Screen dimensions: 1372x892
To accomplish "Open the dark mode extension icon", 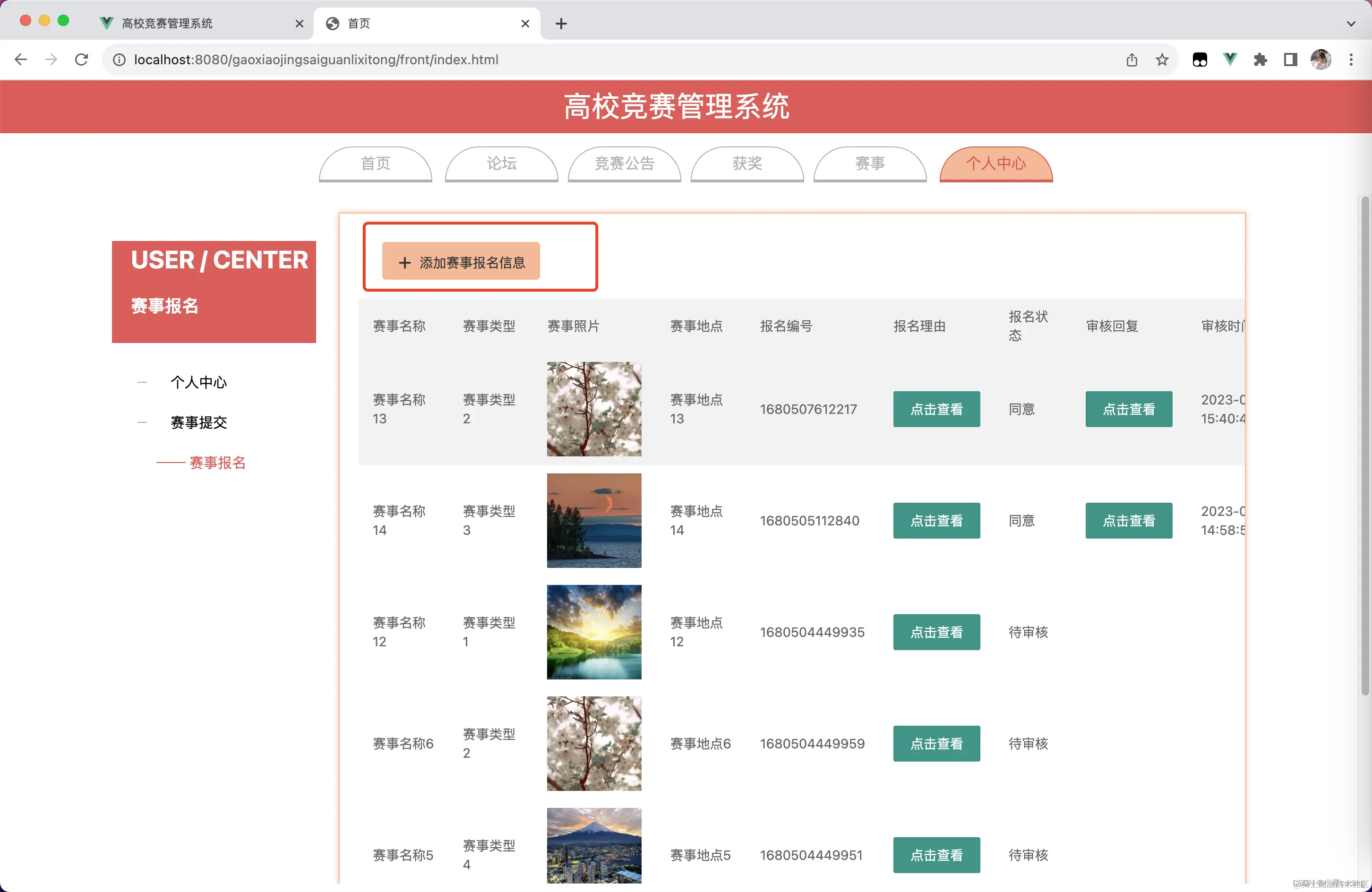I will [x=1200, y=60].
